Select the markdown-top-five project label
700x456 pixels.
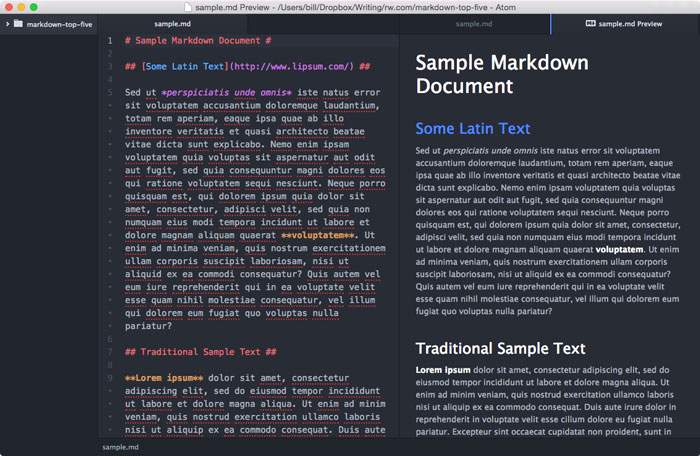pos(59,25)
